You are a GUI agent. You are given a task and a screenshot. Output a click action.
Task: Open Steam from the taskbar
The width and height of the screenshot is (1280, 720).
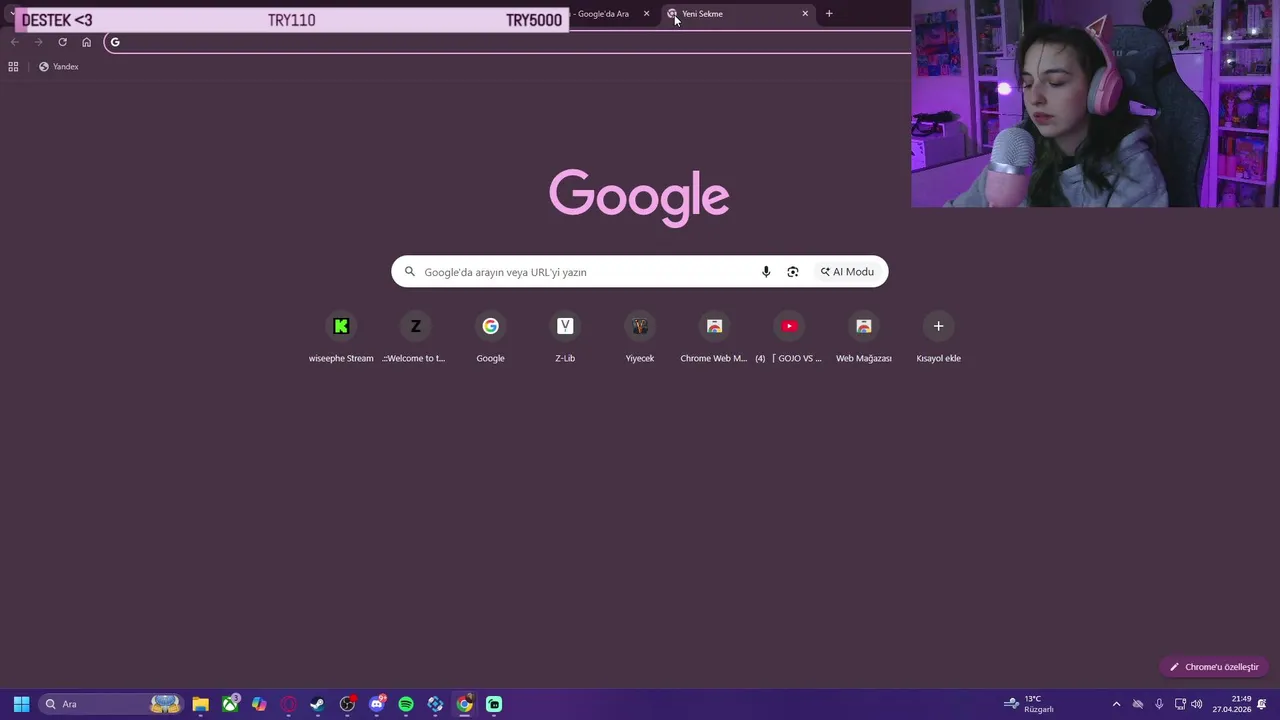(x=318, y=704)
